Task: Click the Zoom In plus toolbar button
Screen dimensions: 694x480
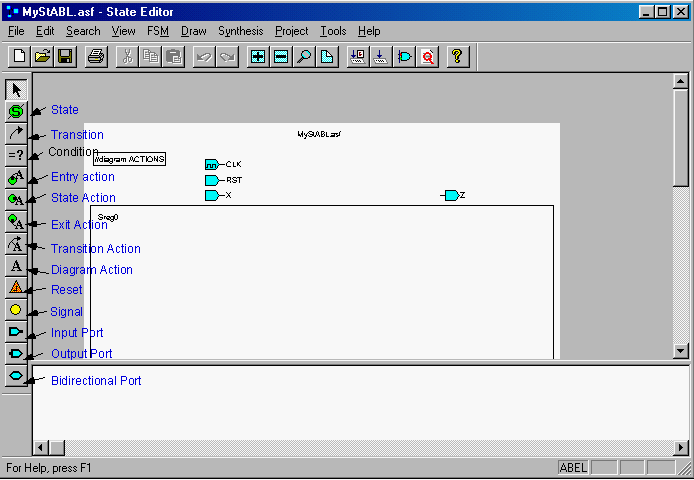Action: [x=258, y=57]
